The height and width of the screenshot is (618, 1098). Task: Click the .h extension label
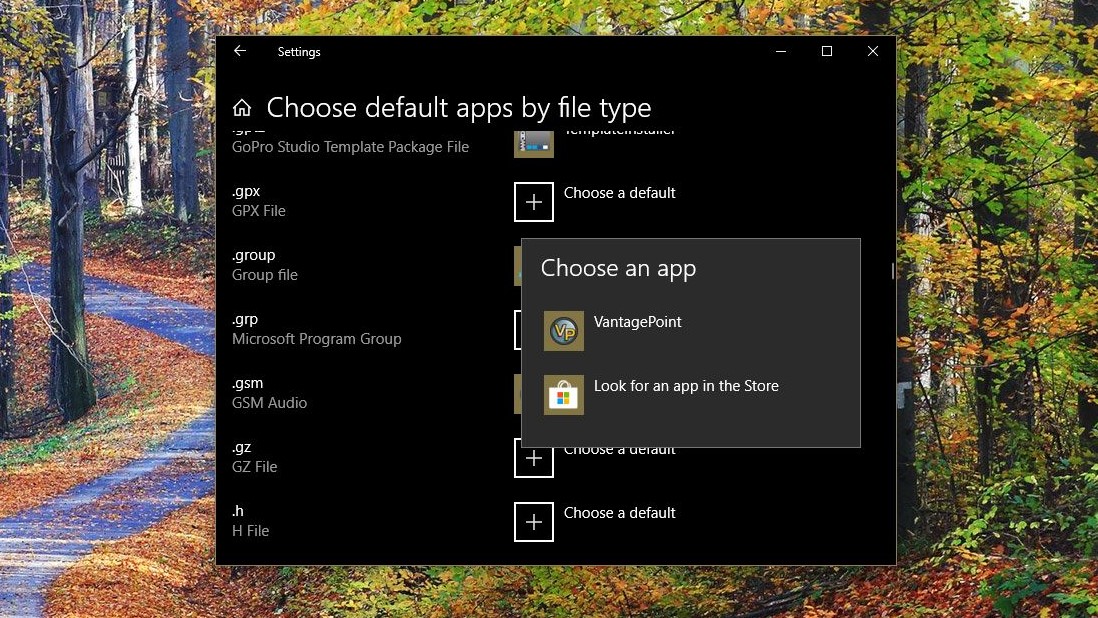[x=238, y=511]
